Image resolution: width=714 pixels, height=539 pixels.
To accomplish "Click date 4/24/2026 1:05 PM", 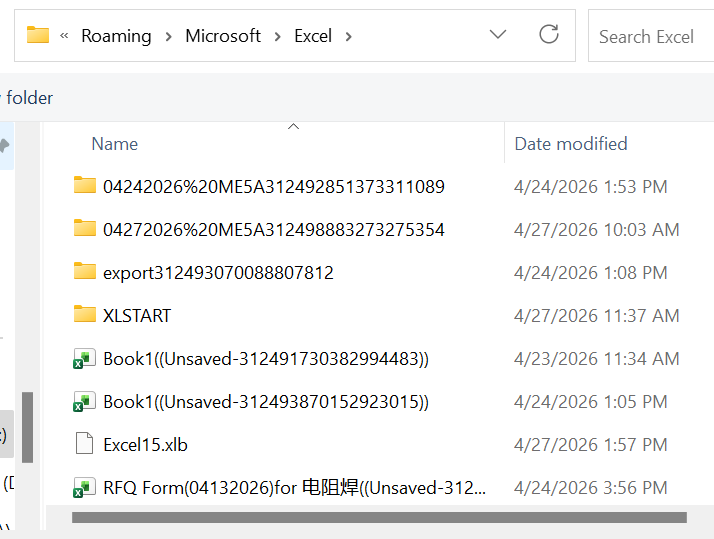I will [x=591, y=402].
